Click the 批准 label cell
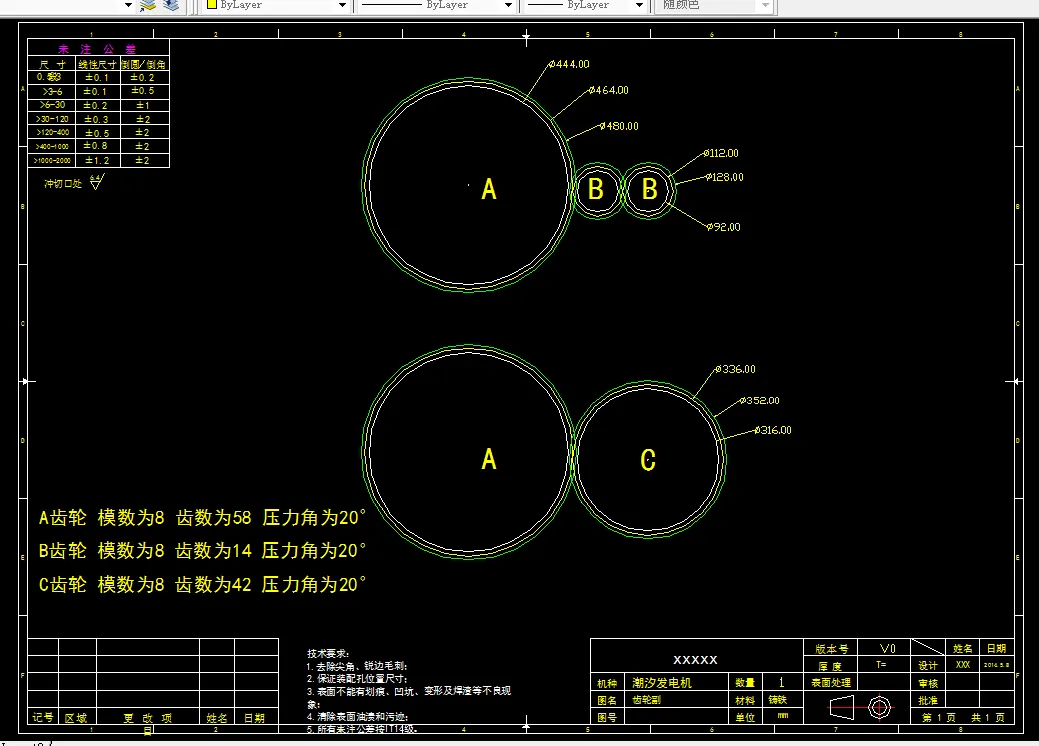Image resolution: width=1039 pixels, height=746 pixels. click(928, 700)
